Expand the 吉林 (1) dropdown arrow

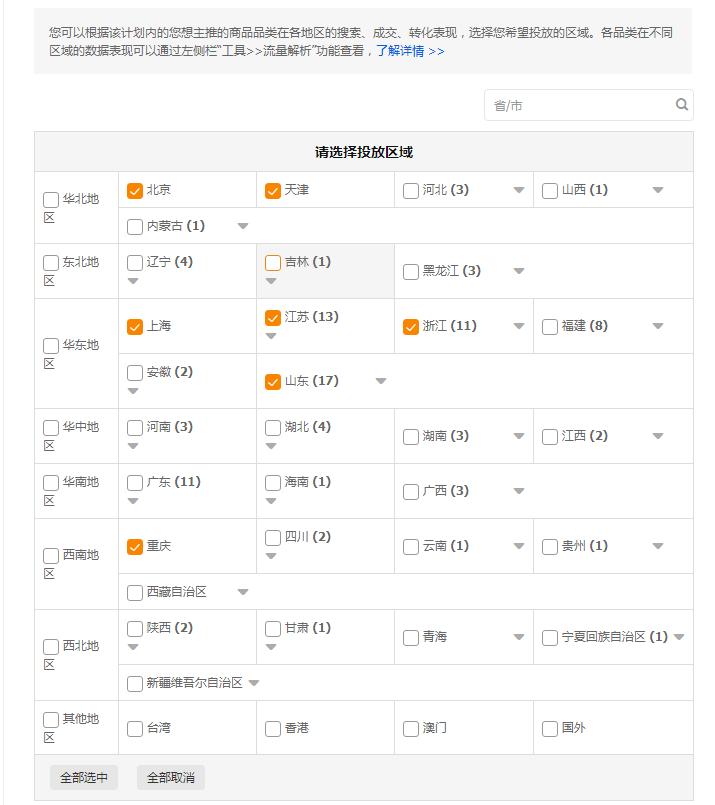[271, 281]
